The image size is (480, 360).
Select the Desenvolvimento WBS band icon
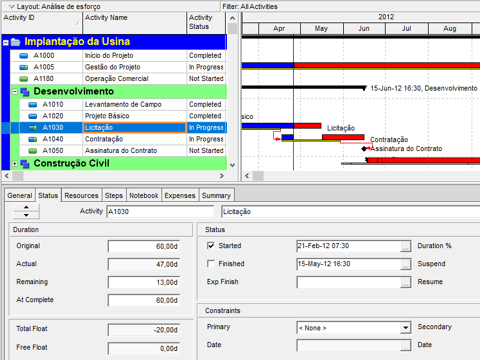tap(25, 92)
